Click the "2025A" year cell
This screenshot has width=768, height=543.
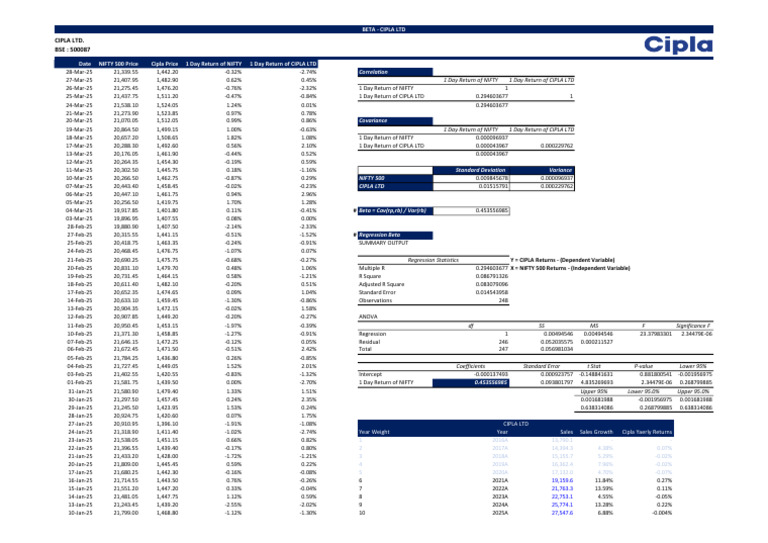(500, 513)
